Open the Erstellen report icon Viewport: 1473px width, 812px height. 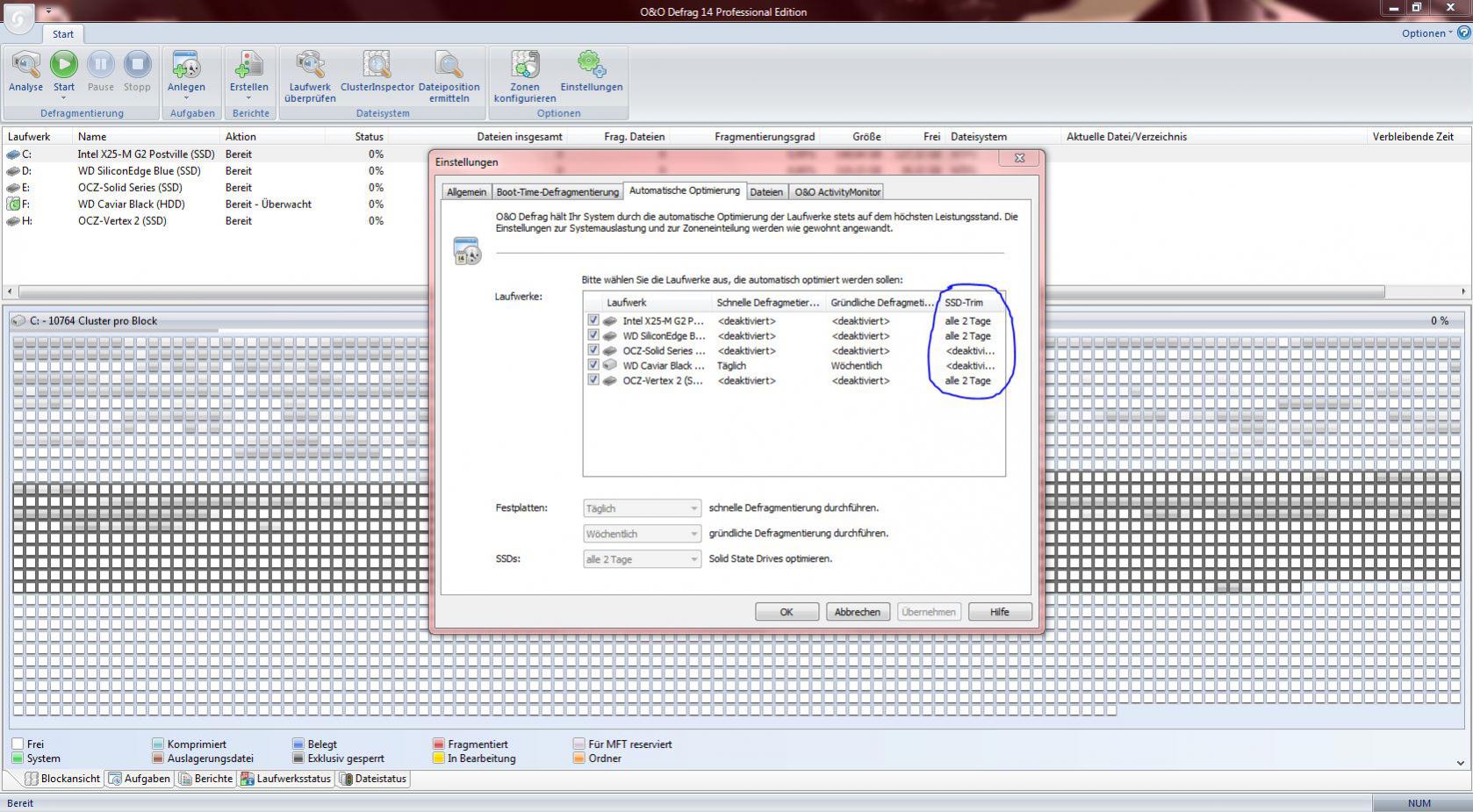249,65
